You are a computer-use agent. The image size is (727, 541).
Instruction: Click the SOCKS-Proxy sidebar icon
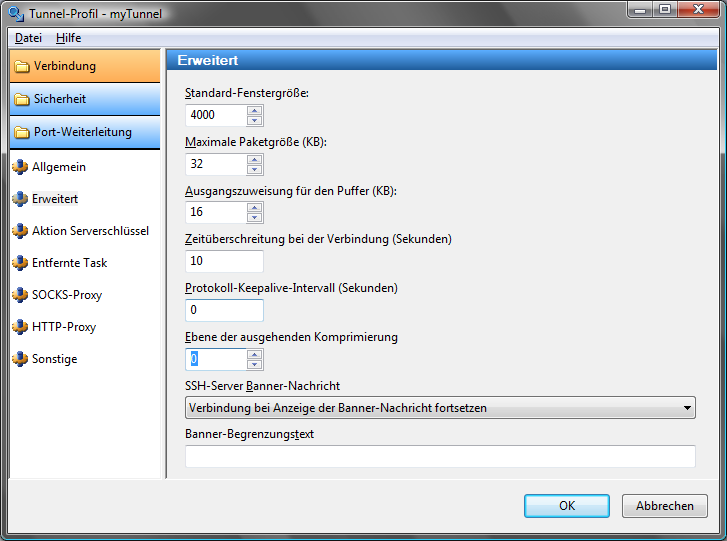[19, 295]
